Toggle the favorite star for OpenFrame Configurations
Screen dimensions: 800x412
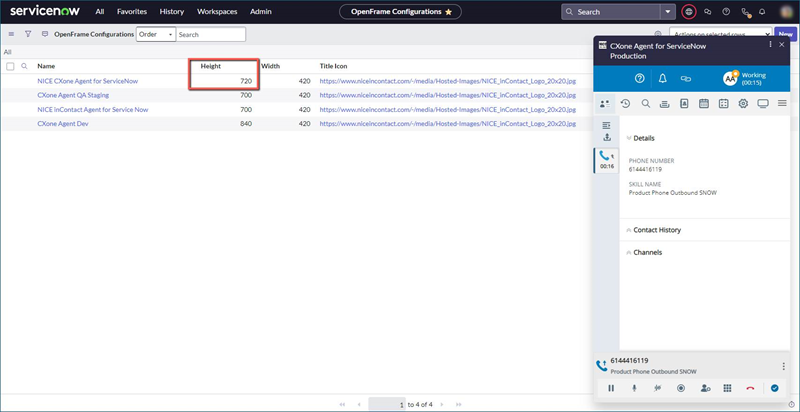tap(448, 12)
